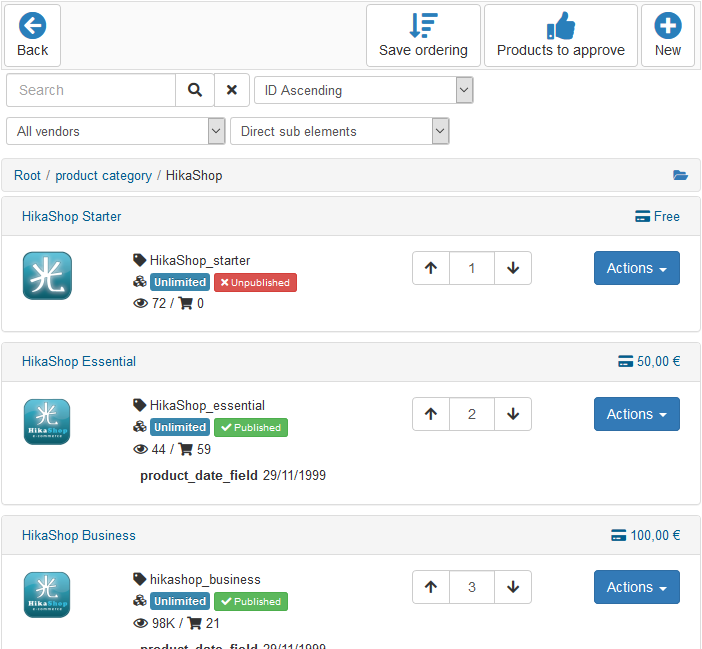
Task: Click tag icon beside HikaShop_starter code
Action: click(x=140, y=260)
